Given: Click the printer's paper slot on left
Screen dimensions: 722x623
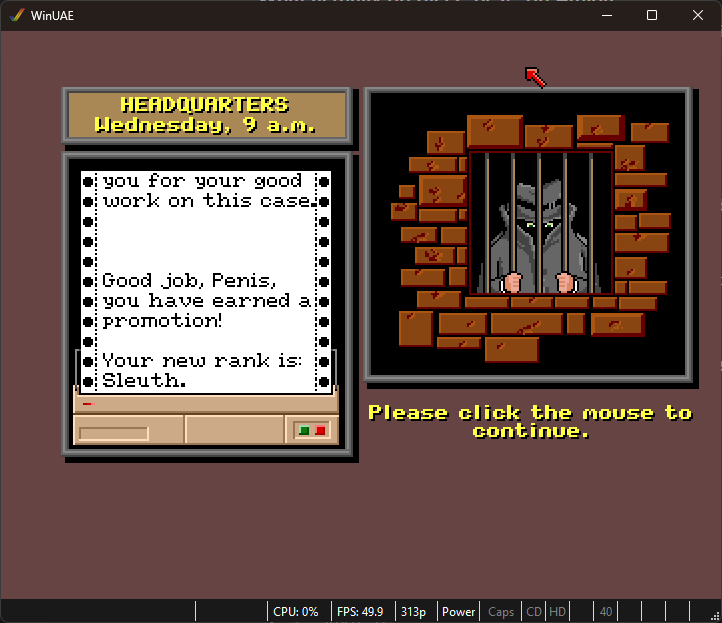Looking at the screenshot, I should point(114,433).
